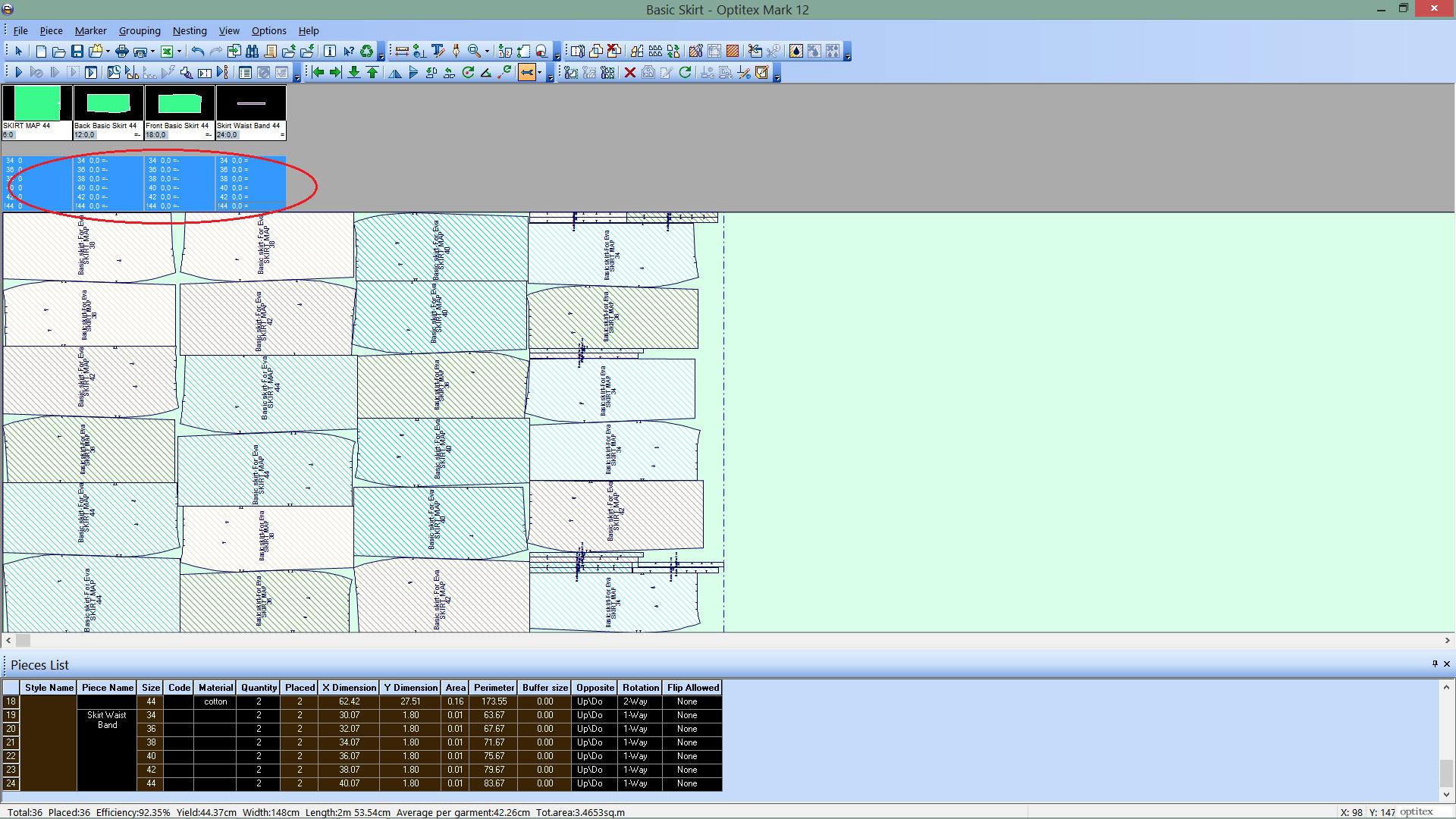The height and width of the screenshot is (819, 1456).
Task: Click the measure ruler tool icon
Action: click(x=402, y=52)
